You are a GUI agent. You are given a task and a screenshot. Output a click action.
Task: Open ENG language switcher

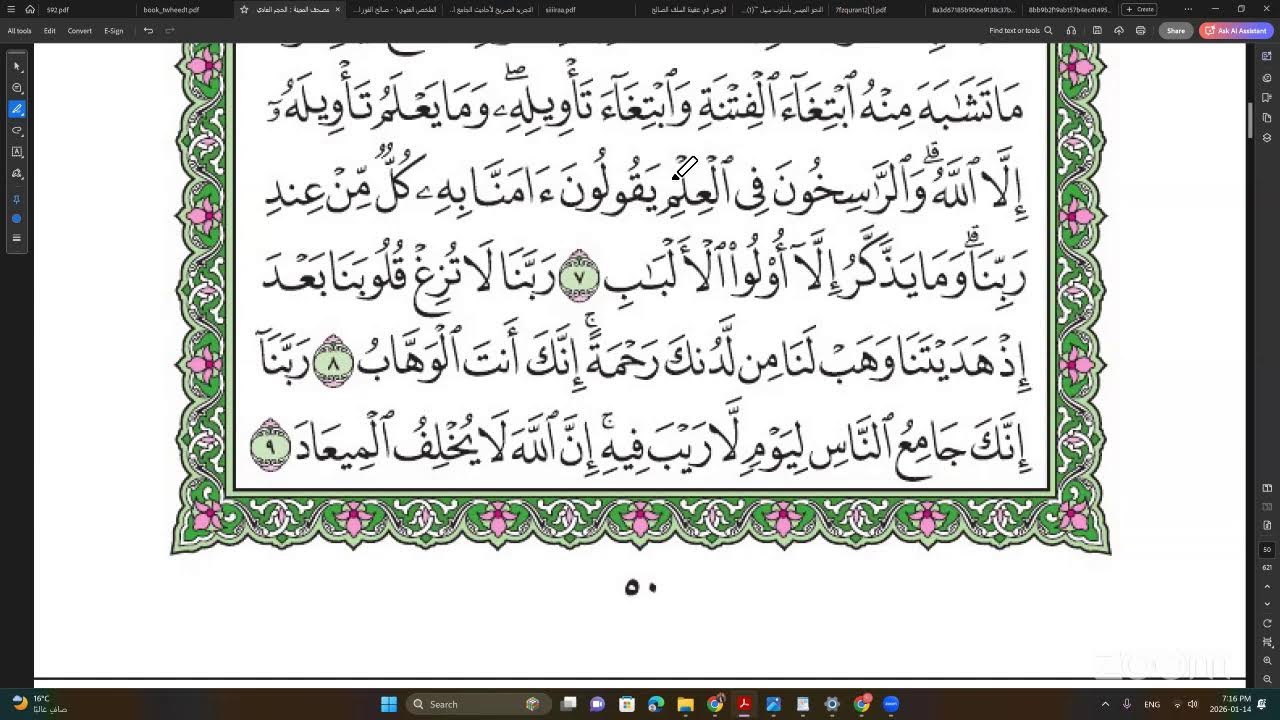[x=1152, y=704]
